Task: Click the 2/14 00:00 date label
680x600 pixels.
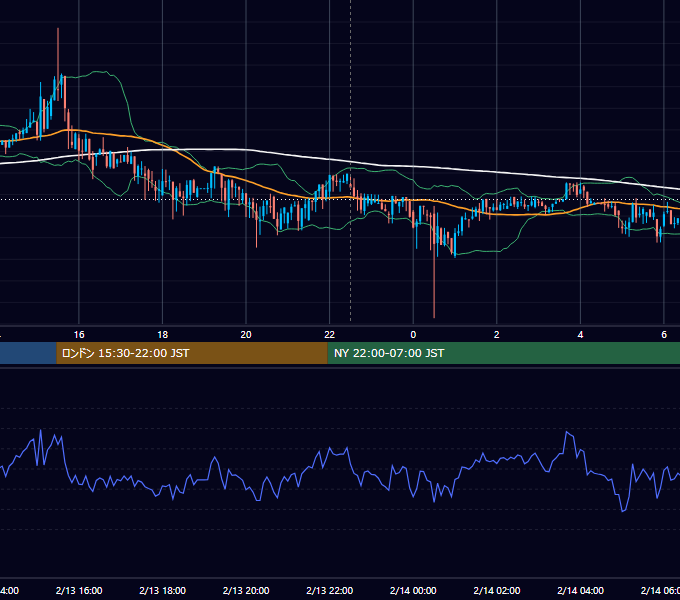Action: (x=413, y=590)
